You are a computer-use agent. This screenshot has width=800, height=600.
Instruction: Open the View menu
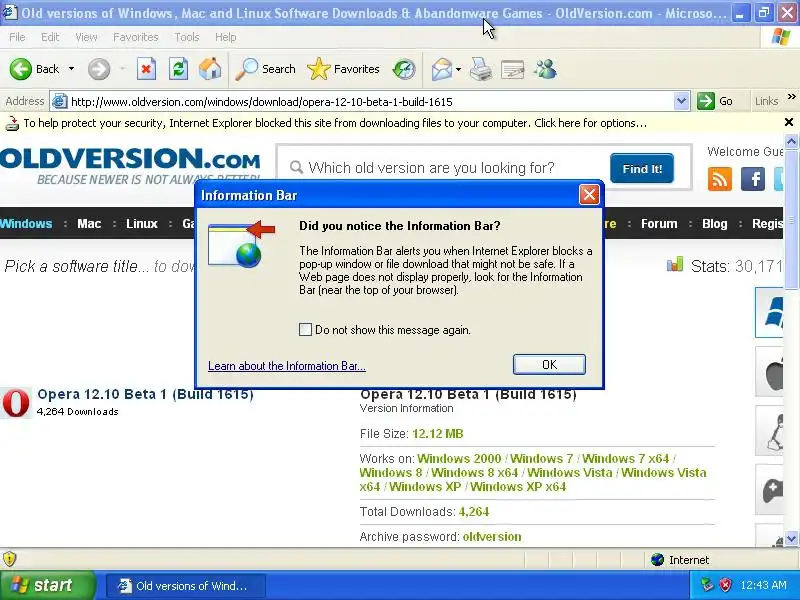[x=86, y=37]
